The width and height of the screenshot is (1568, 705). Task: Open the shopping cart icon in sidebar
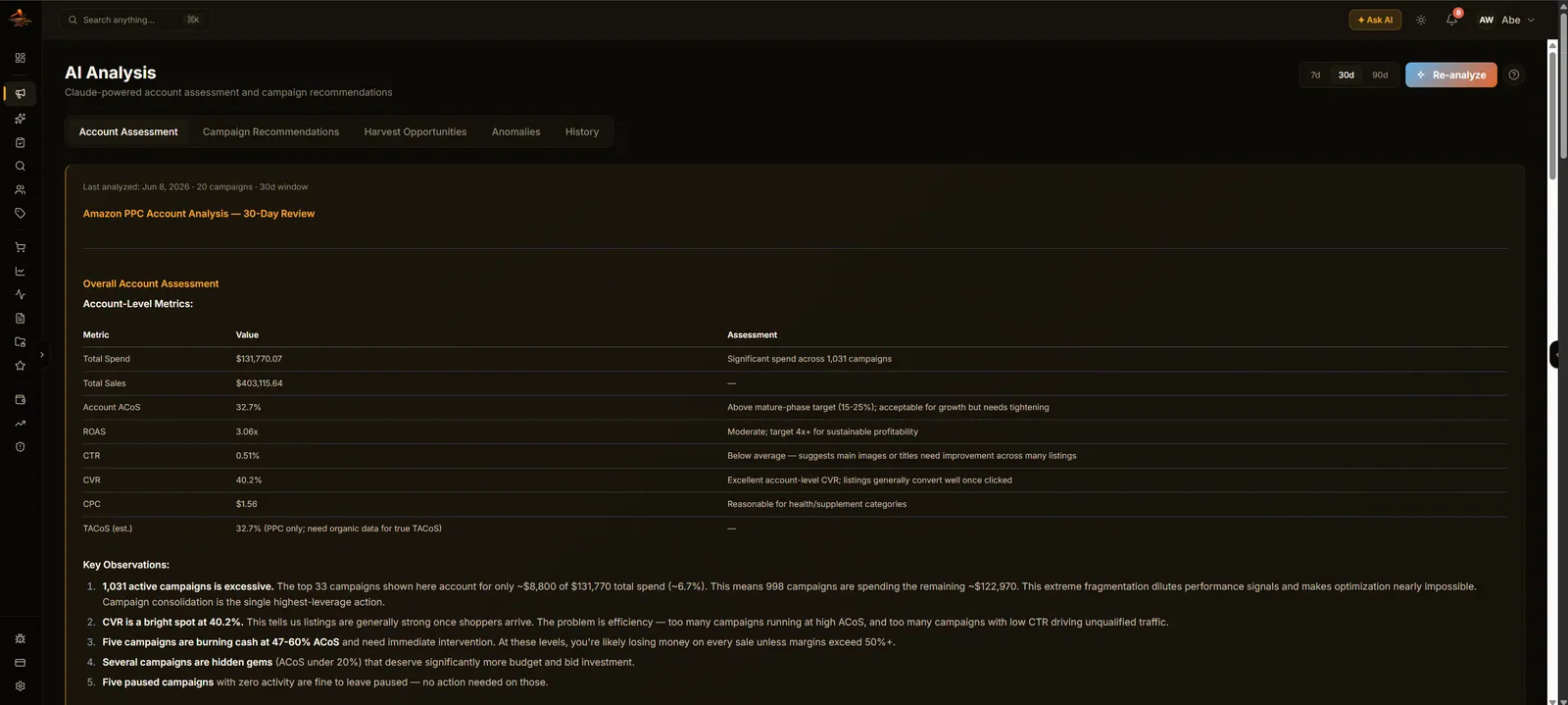[x=20, y=247]
